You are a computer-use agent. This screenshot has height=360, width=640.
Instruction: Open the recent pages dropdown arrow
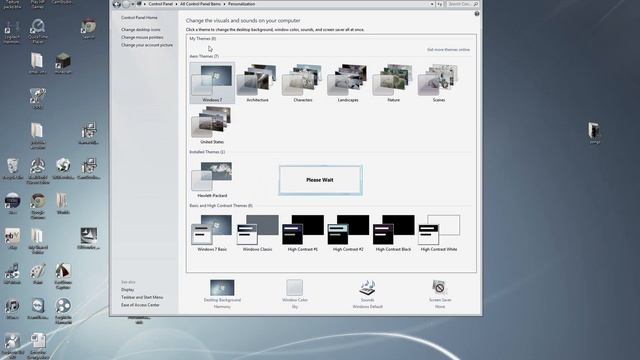click(x=133, y=4)
